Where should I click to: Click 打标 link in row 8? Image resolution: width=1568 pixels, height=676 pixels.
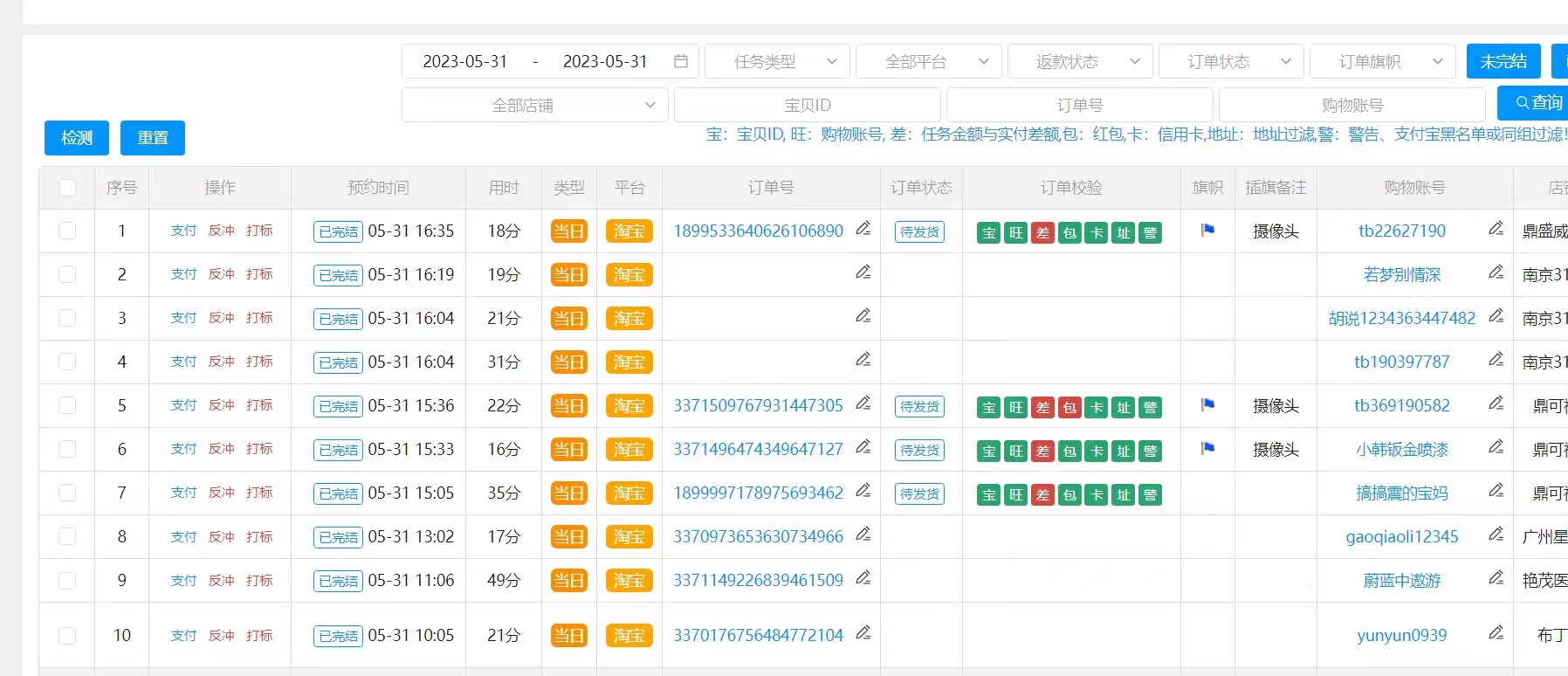click(x=259, y=537)
